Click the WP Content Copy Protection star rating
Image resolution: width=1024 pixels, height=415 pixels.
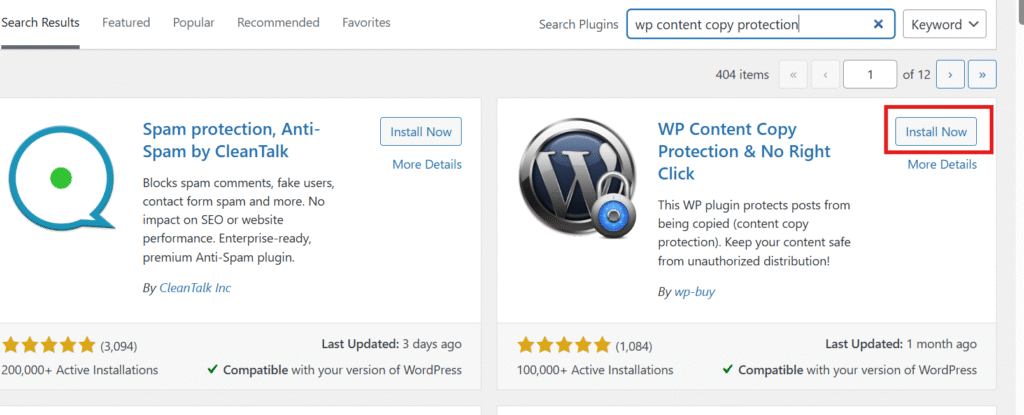pos(564,345)
